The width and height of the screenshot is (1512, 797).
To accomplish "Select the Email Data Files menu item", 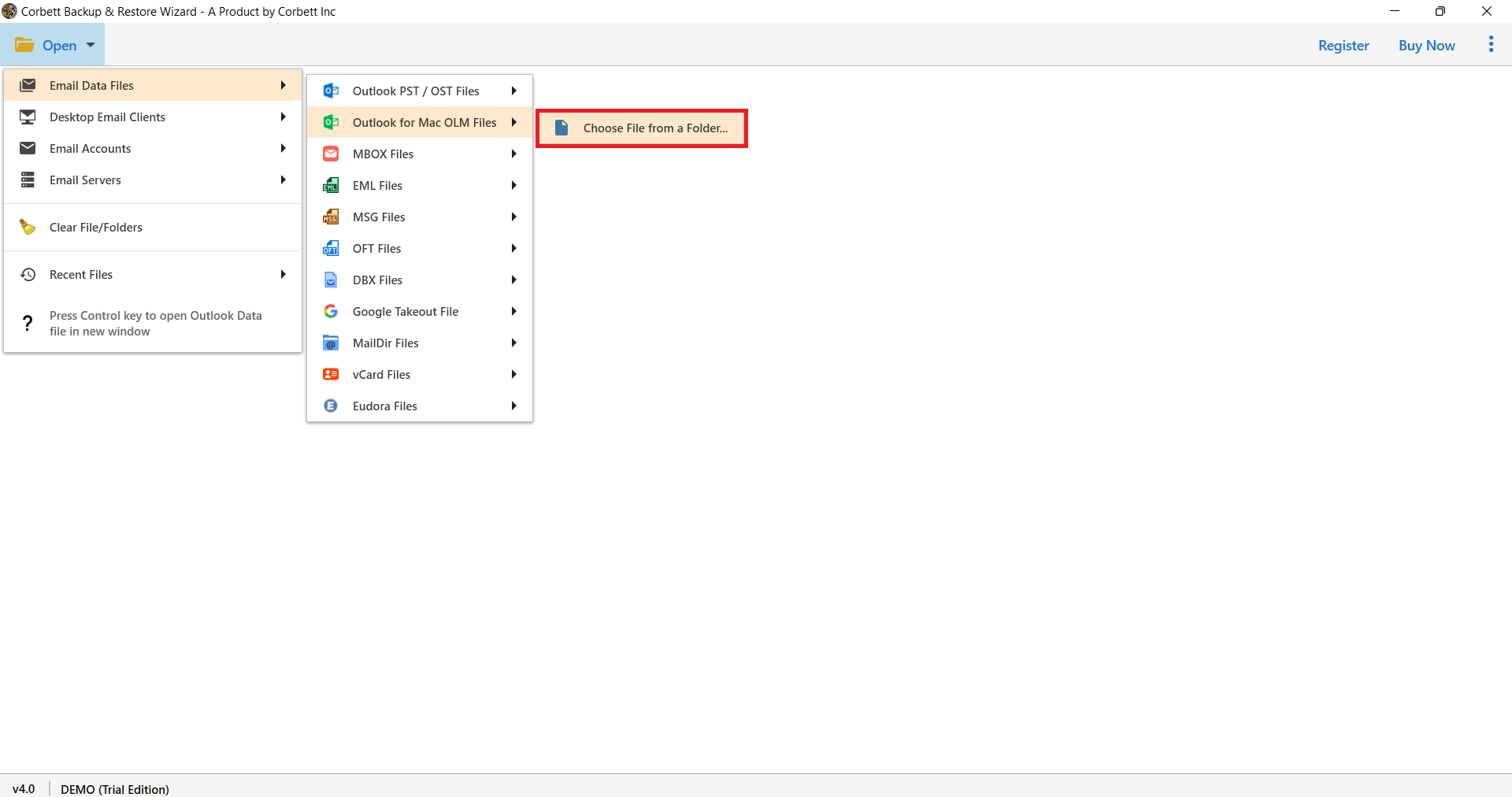I will coord(154,85).
